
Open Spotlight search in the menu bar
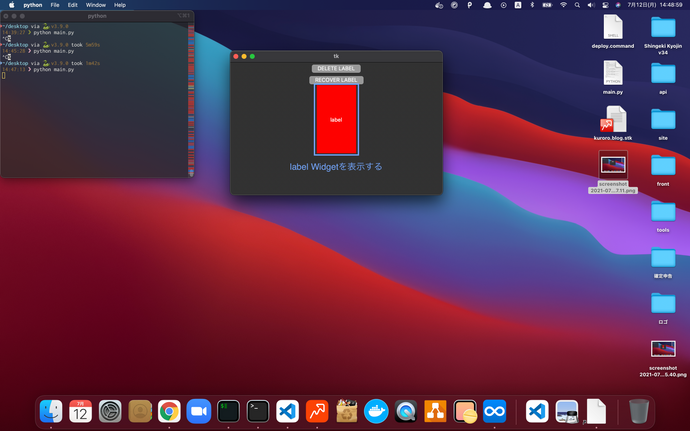pyautogui.click(x=577, y=5)
